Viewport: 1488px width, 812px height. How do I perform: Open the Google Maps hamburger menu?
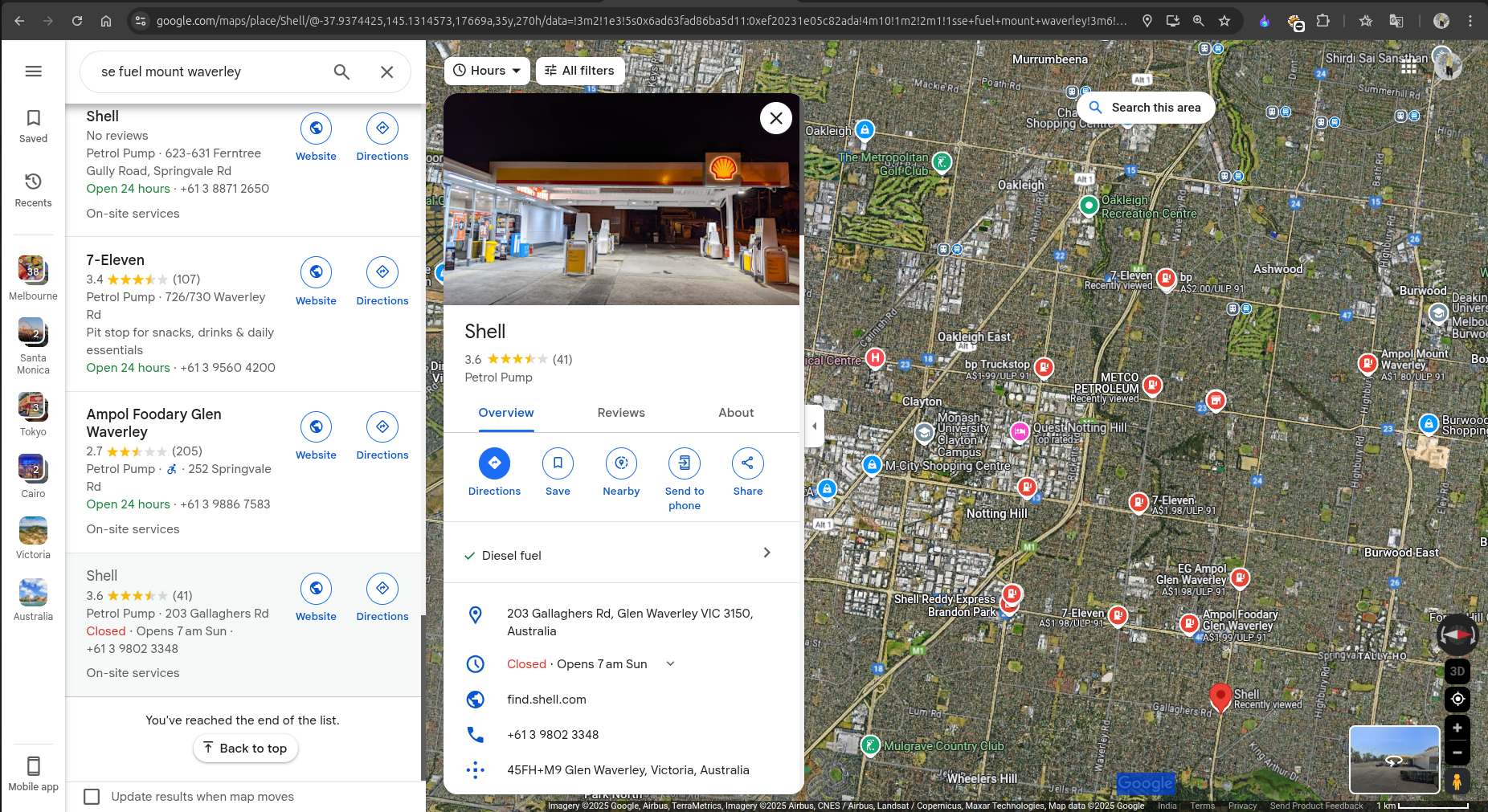coord(33,71)
